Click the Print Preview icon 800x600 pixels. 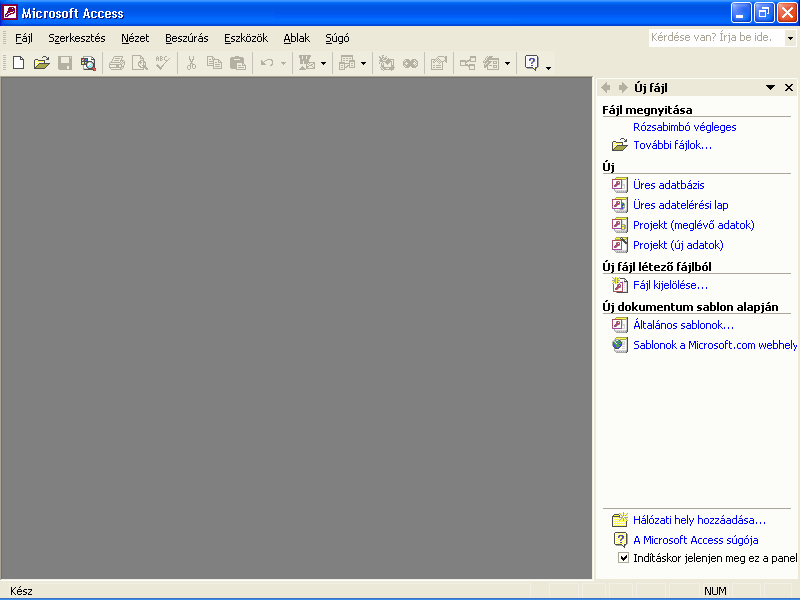(x=140, y=63)
